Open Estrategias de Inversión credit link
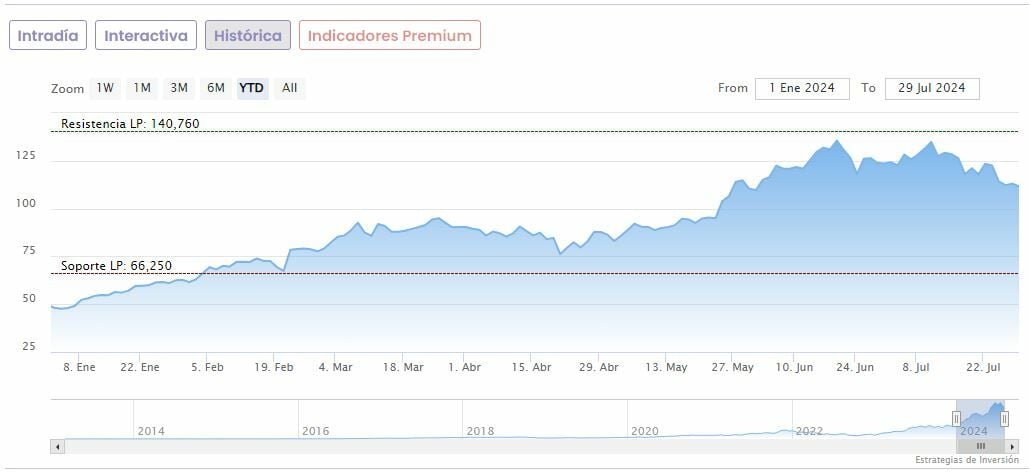 (x=965, y=460)
